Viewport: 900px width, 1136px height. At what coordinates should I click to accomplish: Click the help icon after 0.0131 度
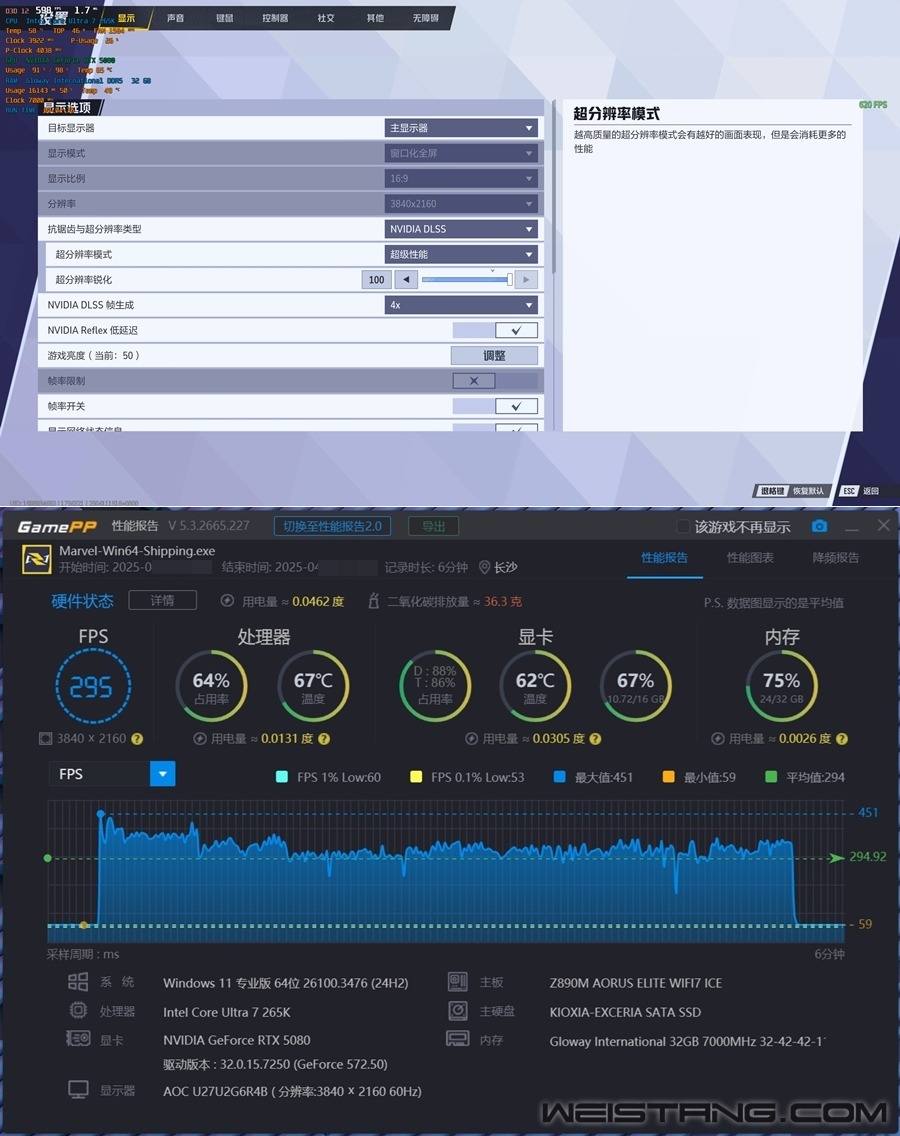[x=324, y=739]
